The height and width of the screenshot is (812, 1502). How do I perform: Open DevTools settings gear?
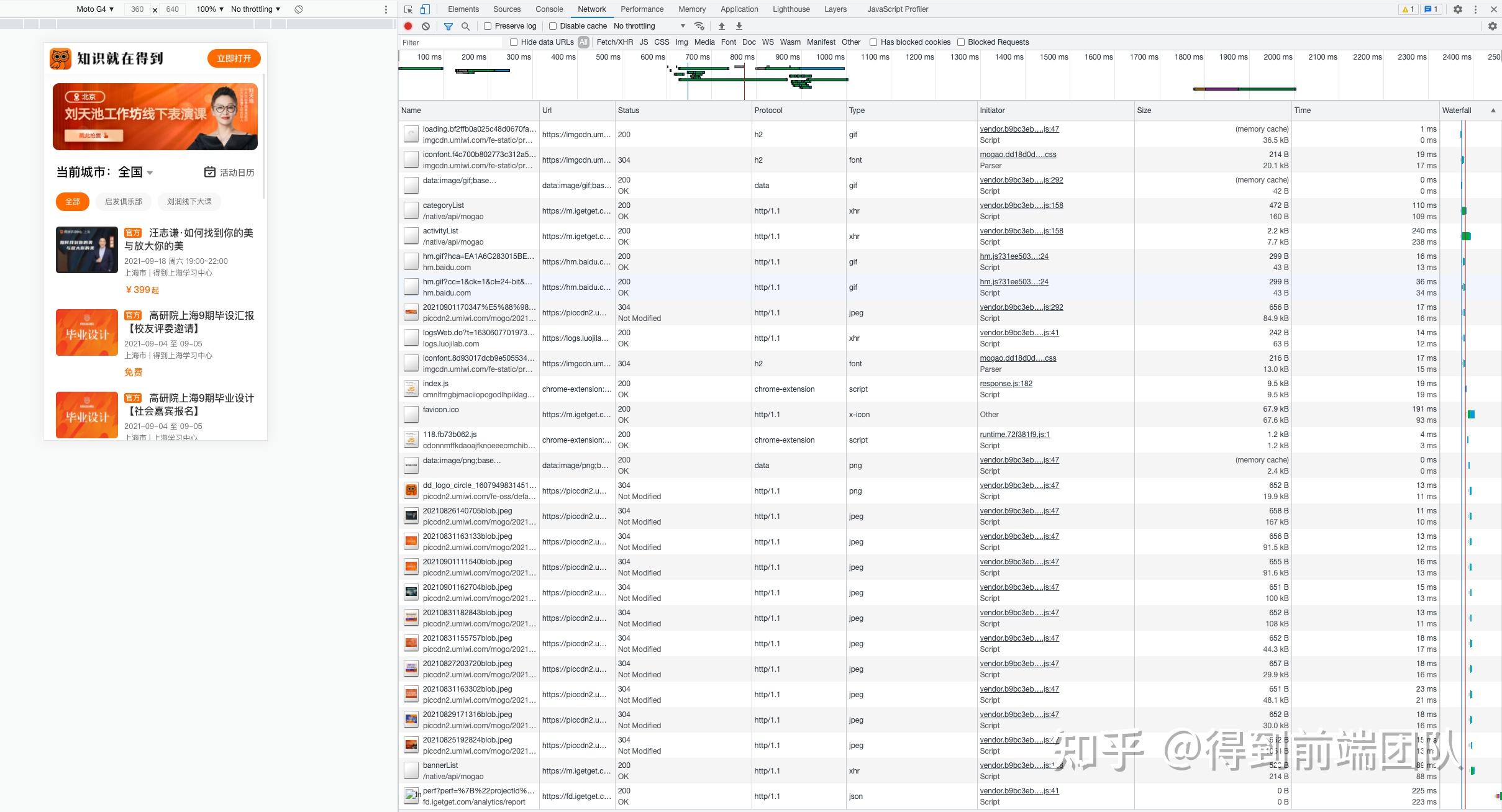click(1458, 9)
